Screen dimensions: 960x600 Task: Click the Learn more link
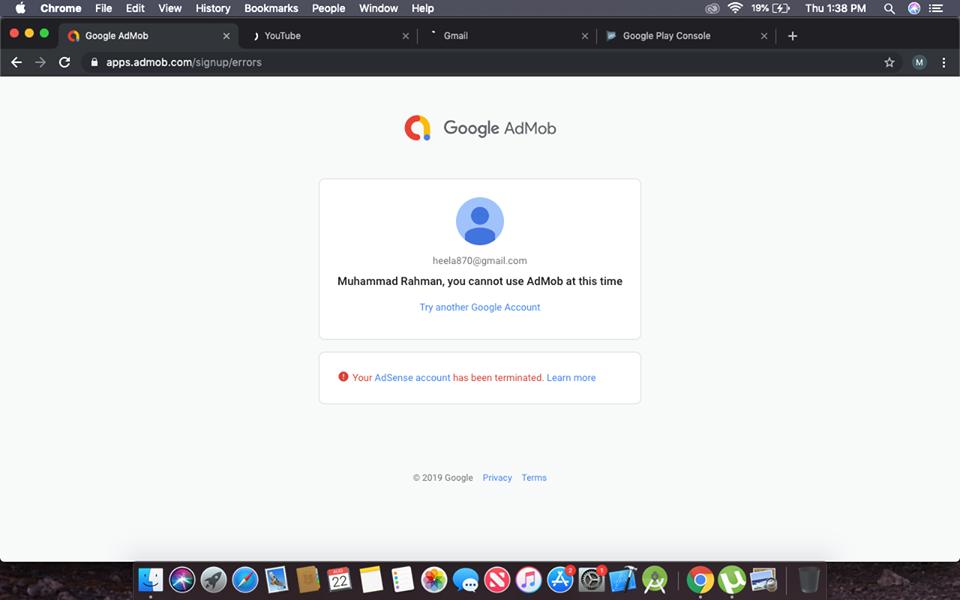pyautogui.click(x=571, y=378)
